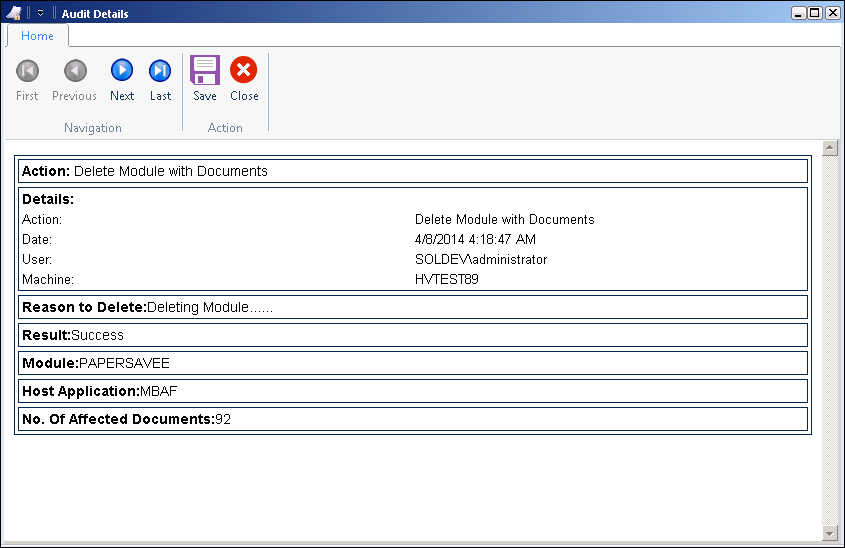Select user value 'SOLDEV\administrator'

481,260
